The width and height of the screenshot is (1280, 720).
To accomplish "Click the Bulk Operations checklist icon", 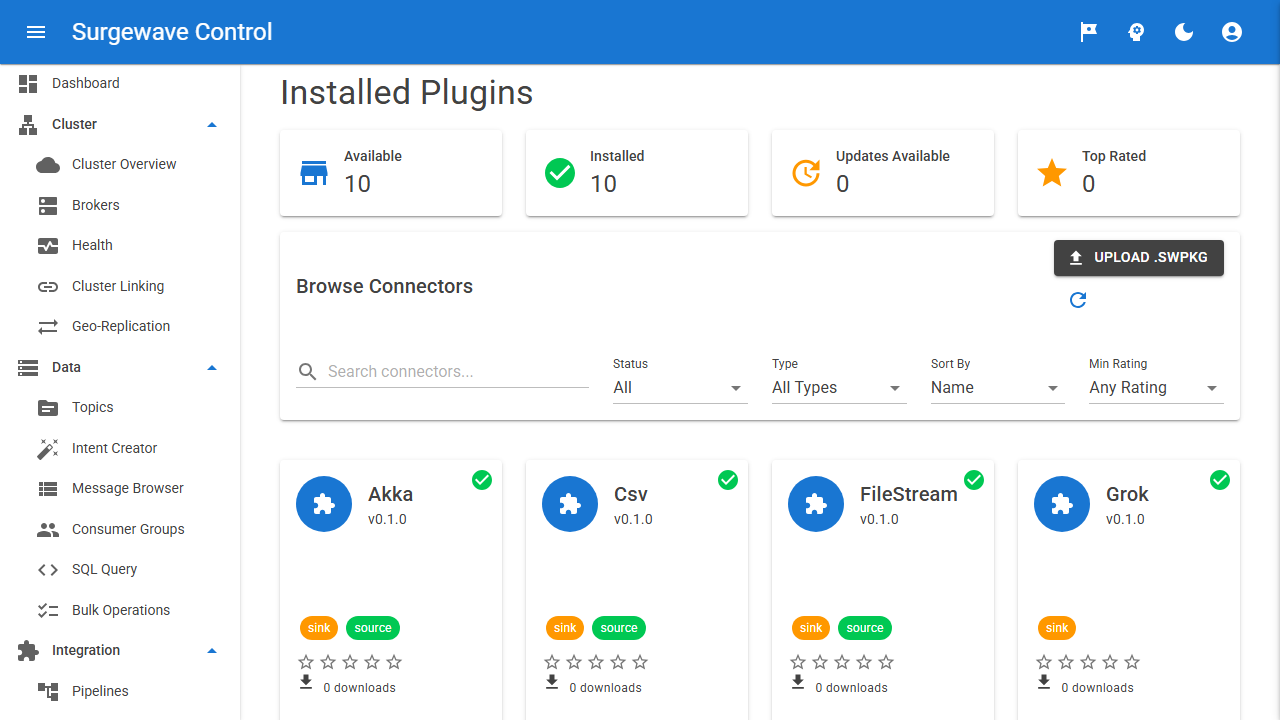I will point(48,611).
